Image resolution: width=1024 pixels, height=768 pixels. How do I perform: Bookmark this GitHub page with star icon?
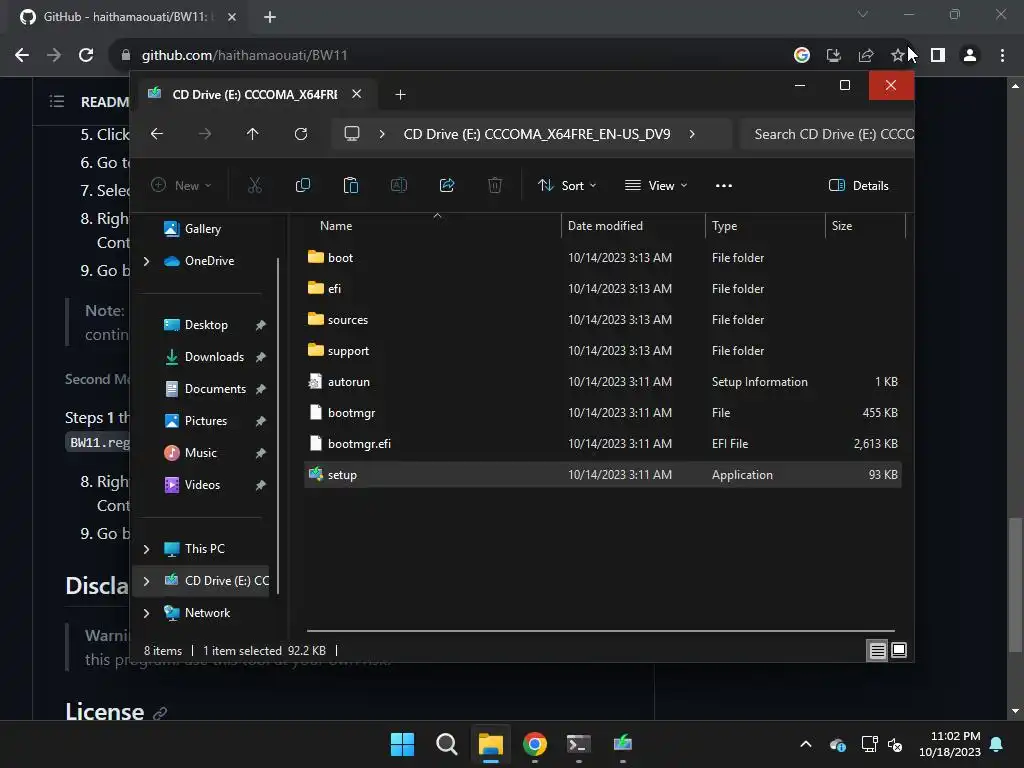[898, 56]
